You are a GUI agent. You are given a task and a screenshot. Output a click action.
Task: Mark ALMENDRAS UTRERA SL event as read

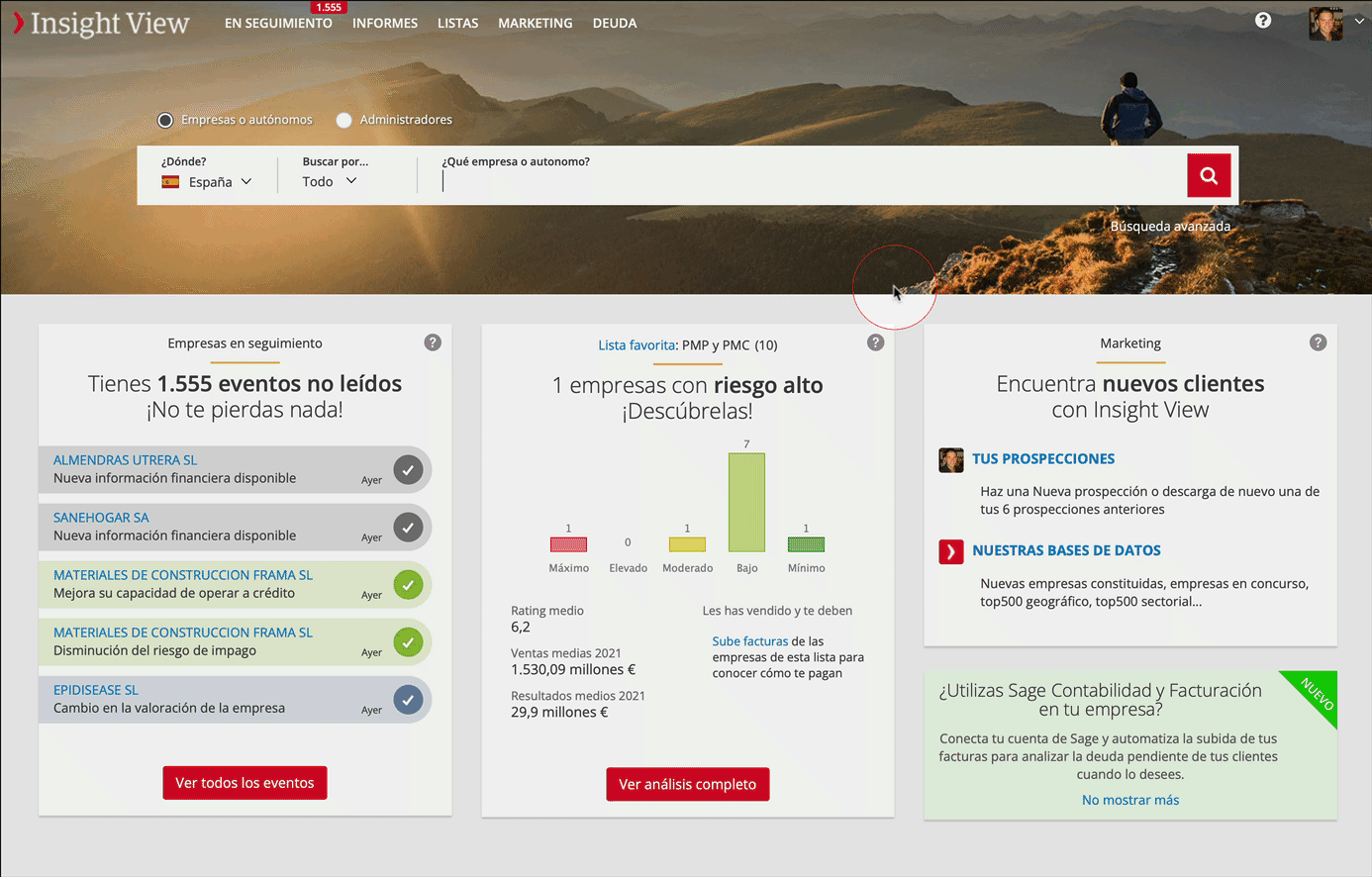click(408, 470)
